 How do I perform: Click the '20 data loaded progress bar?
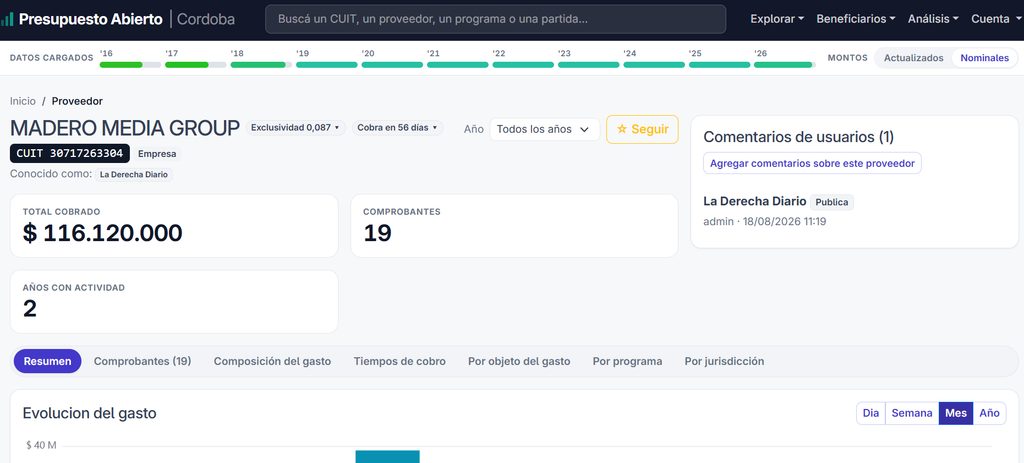(x=392, y=65)
